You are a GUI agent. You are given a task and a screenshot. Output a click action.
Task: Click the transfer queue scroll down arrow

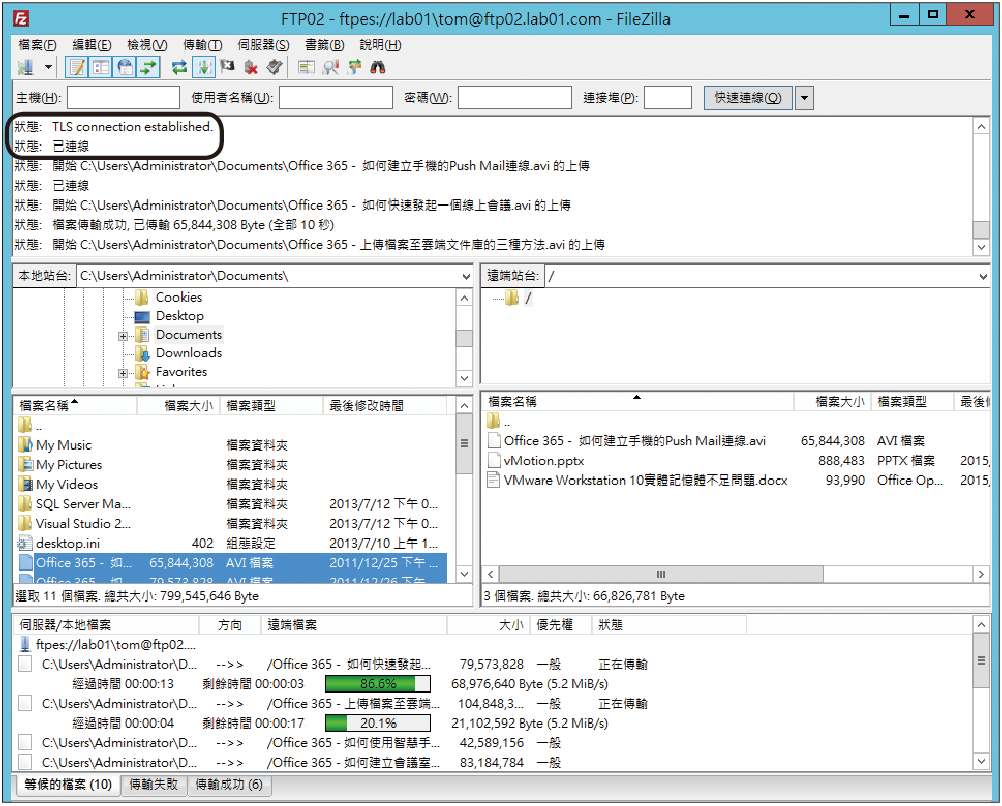coord(981,761)
